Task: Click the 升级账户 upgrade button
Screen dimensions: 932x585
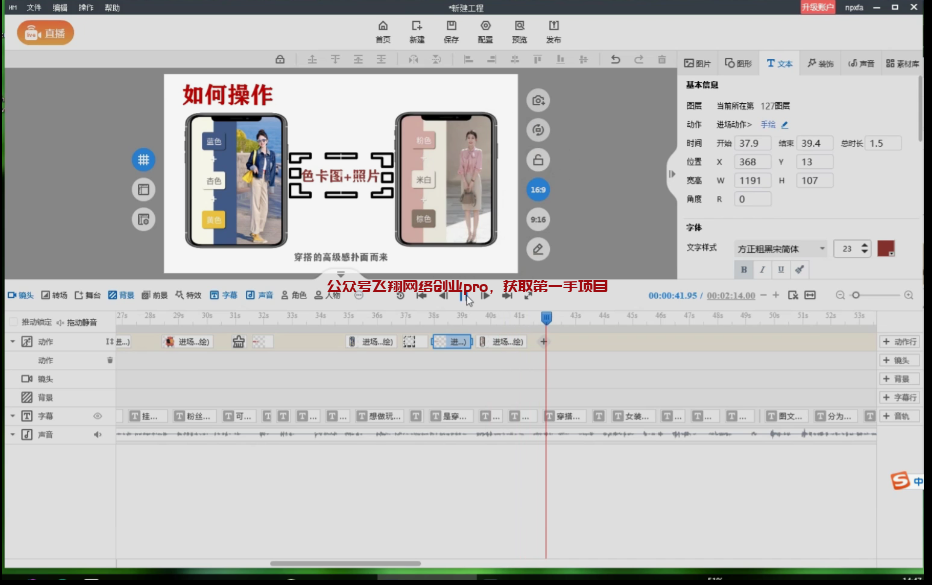Action: pyautogui.click(x=817, y=7)
